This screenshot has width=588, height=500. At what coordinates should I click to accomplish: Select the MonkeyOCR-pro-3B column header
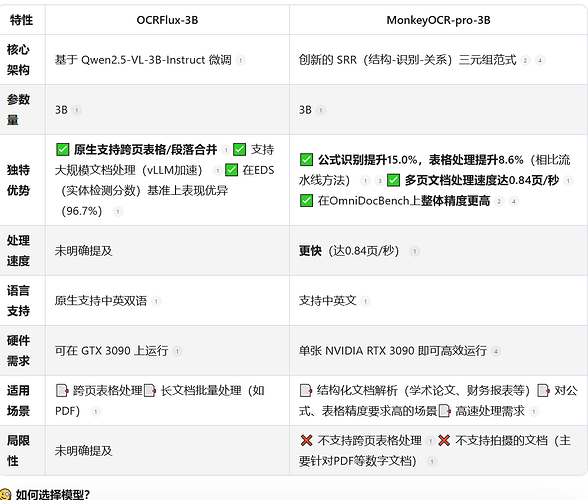coord(438,20)
